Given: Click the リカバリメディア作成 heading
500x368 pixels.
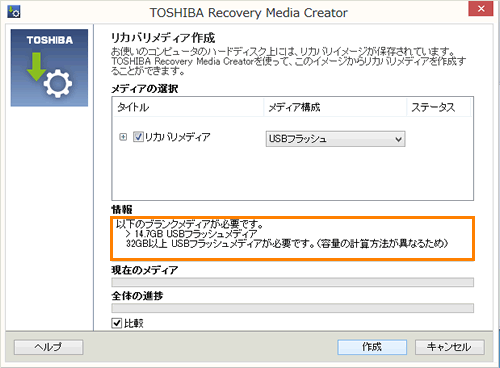Looking at the screenshot, I should tap(163, 38).
